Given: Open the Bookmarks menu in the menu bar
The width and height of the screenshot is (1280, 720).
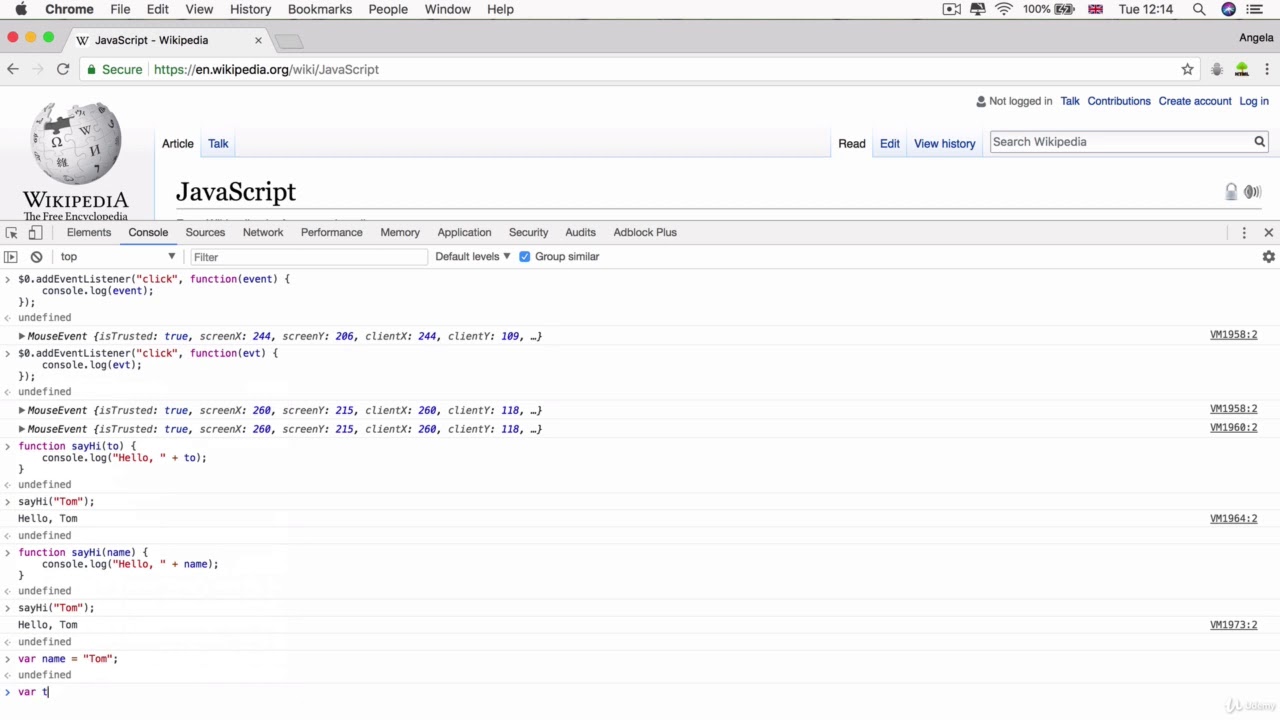Looking at the screenshot, I should (x=320, y=9).
